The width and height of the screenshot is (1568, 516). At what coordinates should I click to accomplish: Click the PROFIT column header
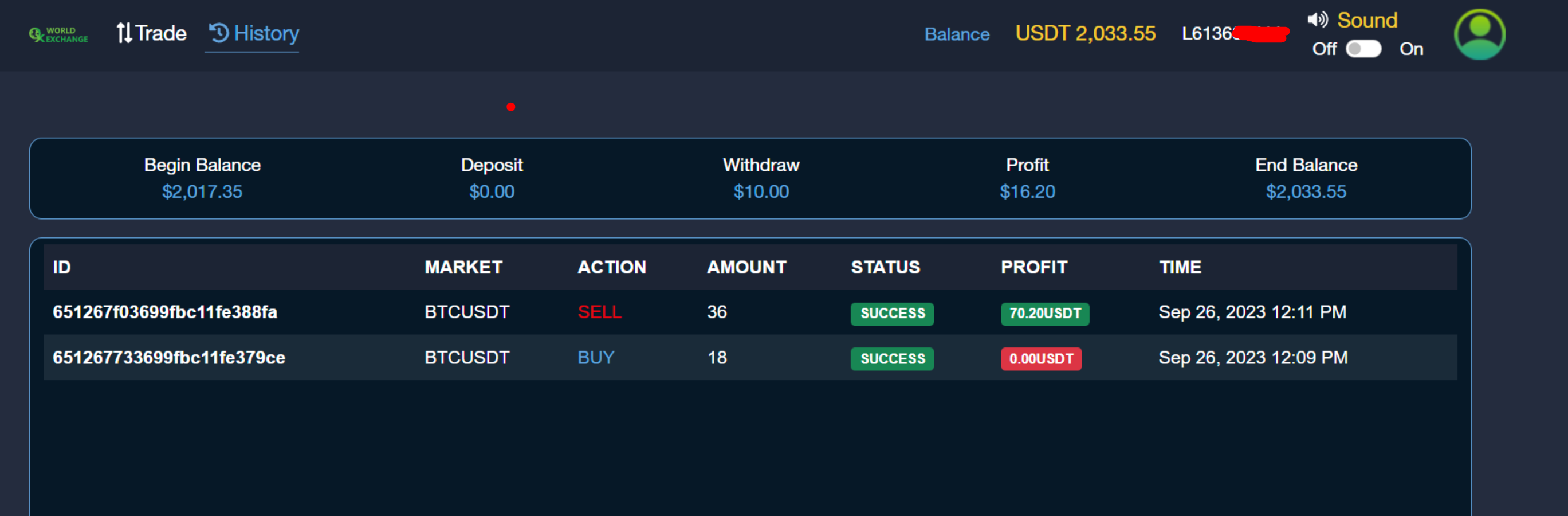pos(1034,267)
